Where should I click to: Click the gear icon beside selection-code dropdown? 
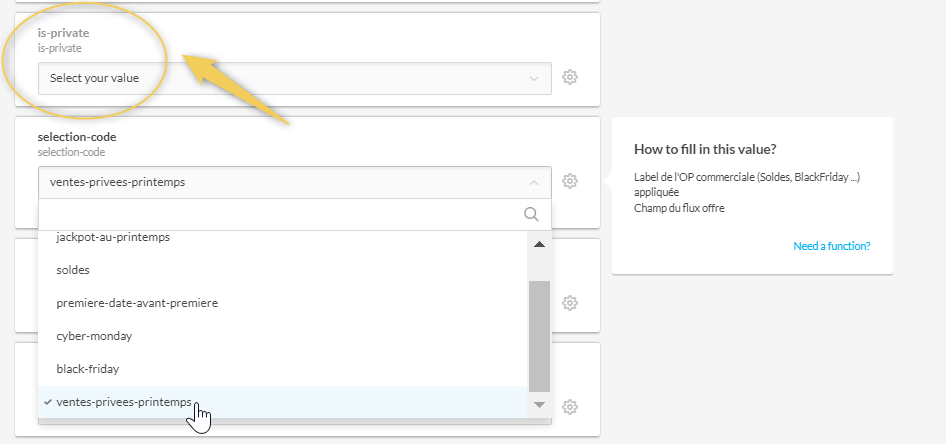(570, 181)
